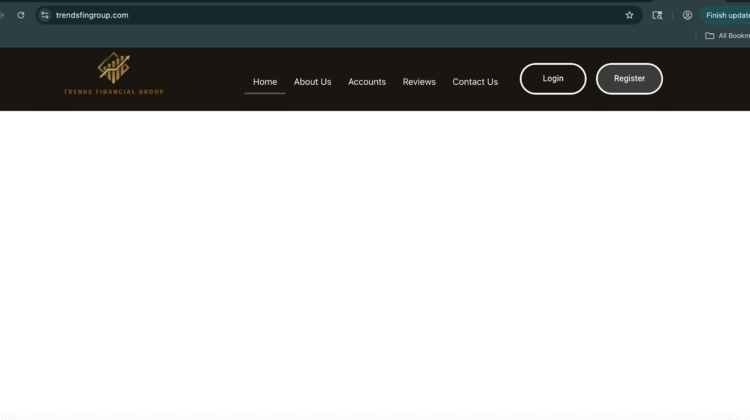Click the Finish update button
Screen dimensions: 750x420
point(727,15)
